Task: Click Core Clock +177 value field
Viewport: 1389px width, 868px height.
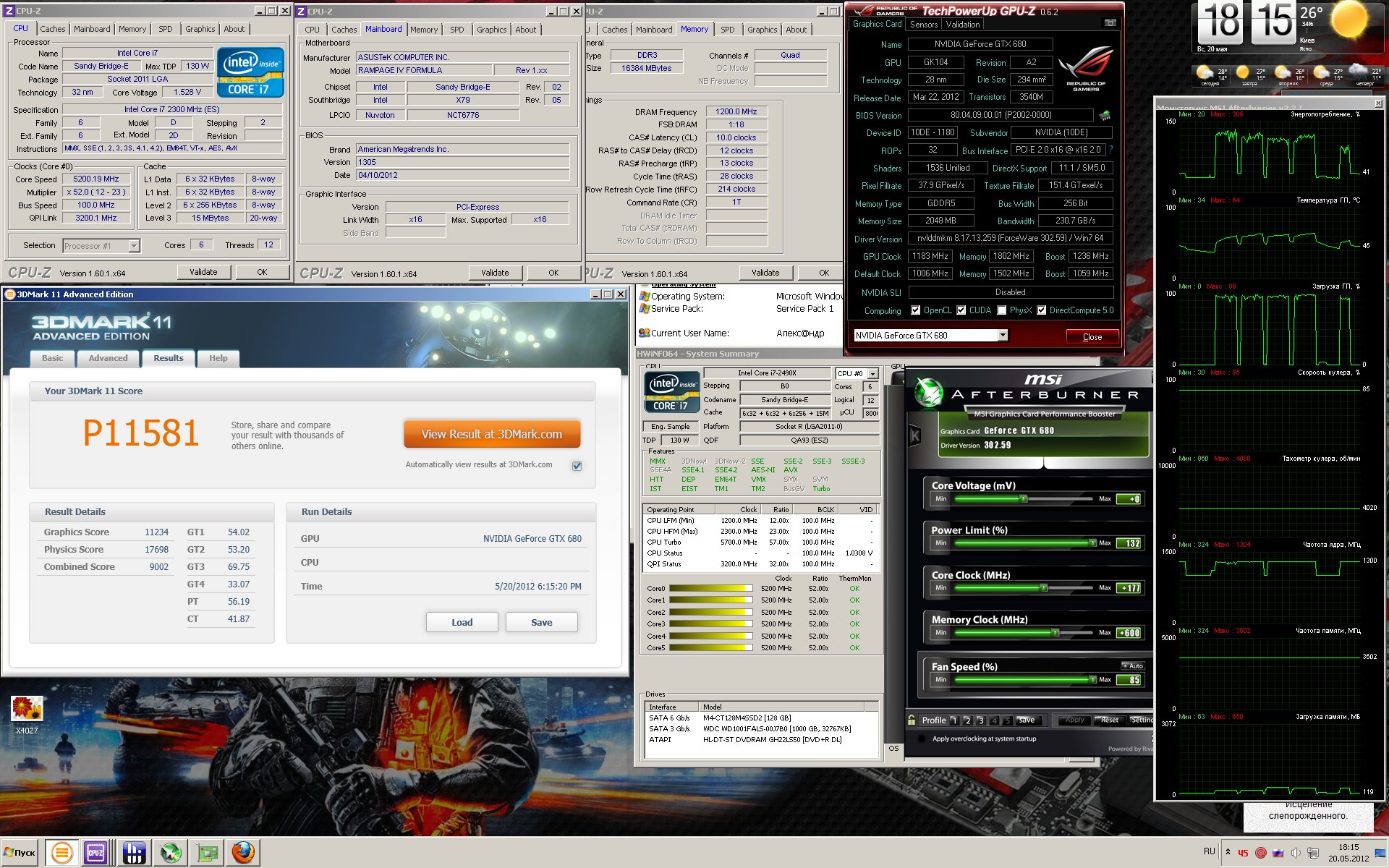Action: tap(1129, 588)
